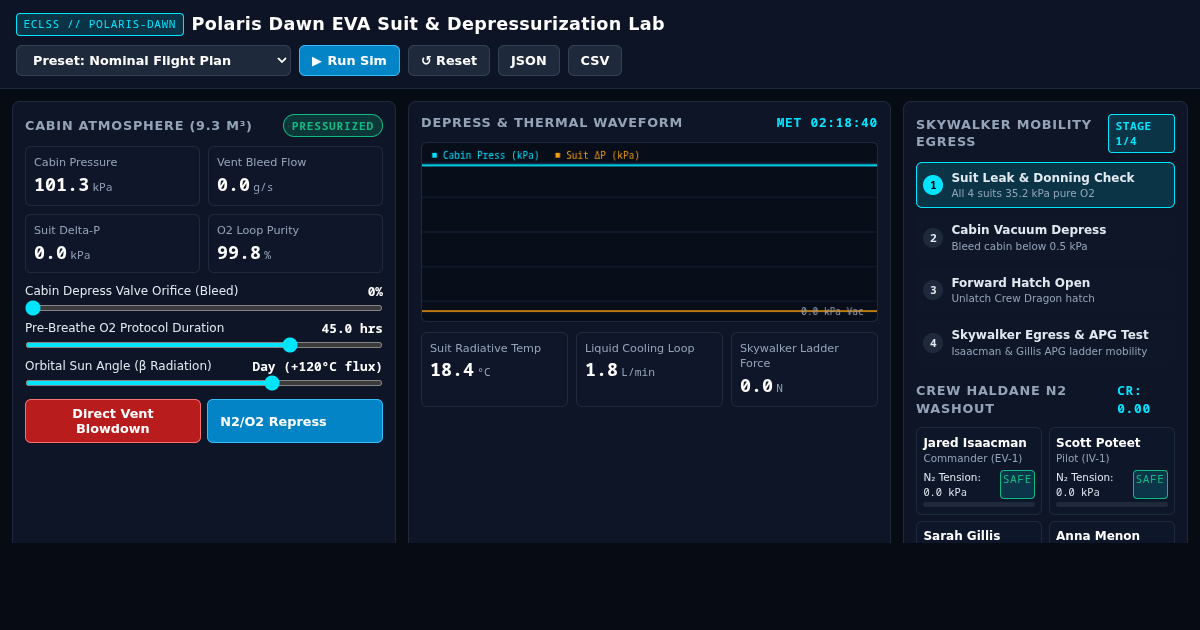Adjust the Orbital Sun Angle slider
Screen dimensions: 1200x630
(204, 383)
